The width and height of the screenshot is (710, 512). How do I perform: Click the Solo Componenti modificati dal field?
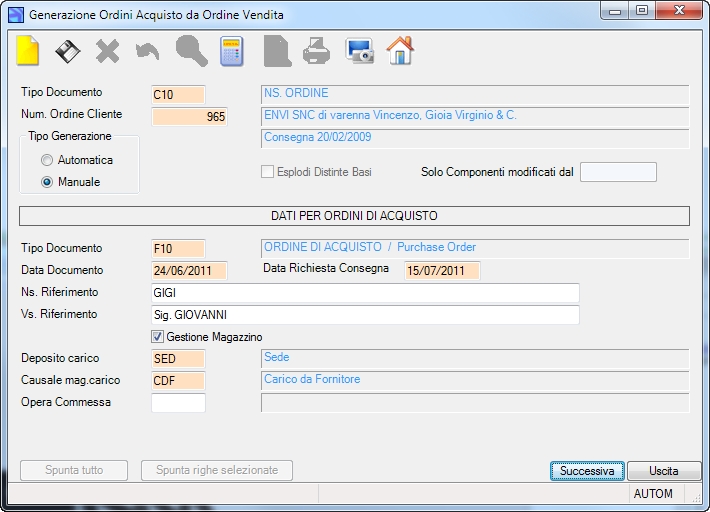click(618, 172)
